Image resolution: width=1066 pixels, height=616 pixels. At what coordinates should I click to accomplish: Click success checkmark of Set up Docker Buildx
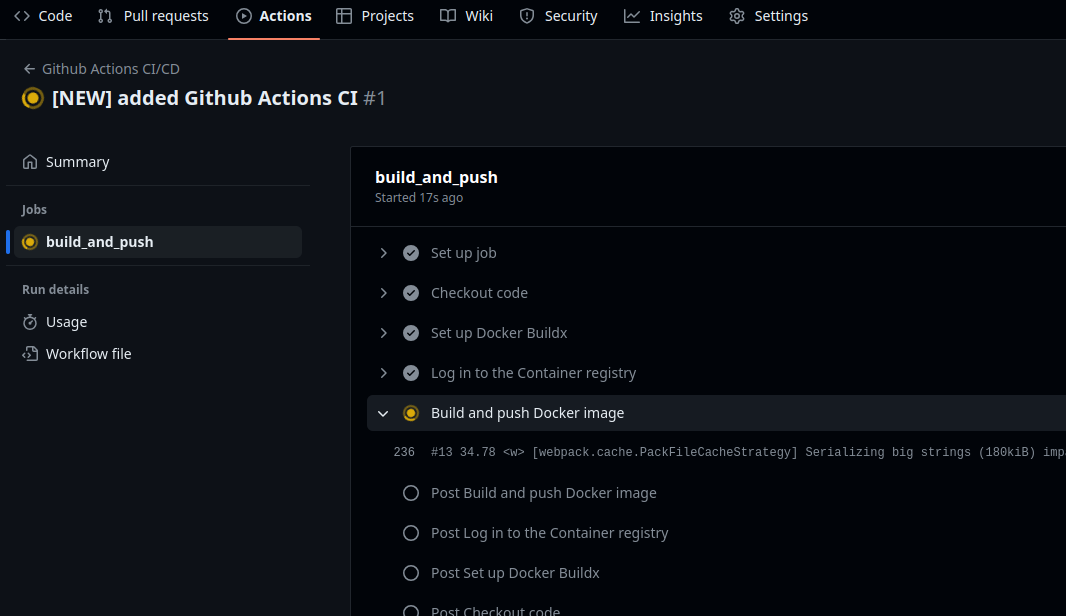coord(411,333)
